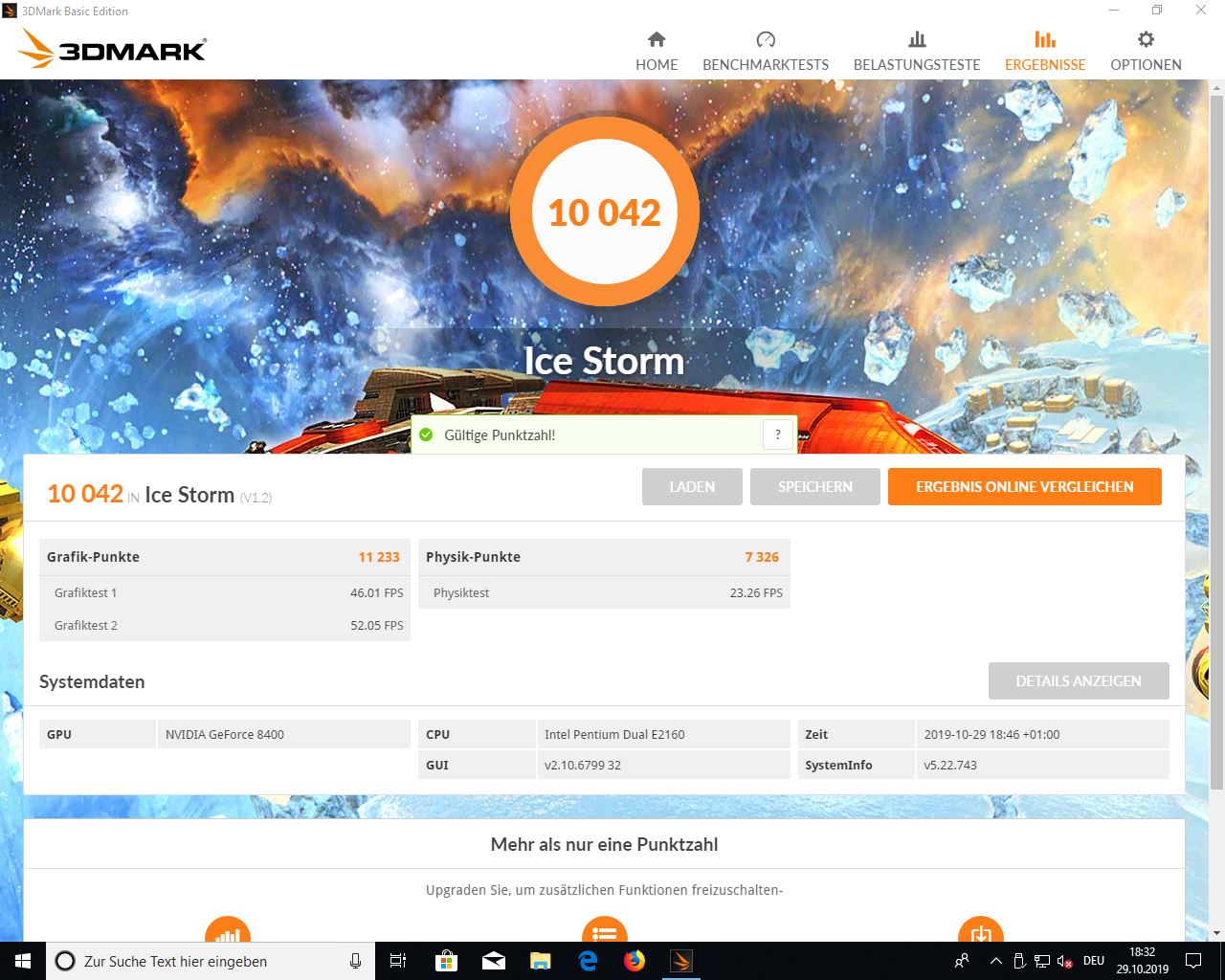Click the scrollbar up arrow
Viewport: 1225px width, 980px height.
1217,86
